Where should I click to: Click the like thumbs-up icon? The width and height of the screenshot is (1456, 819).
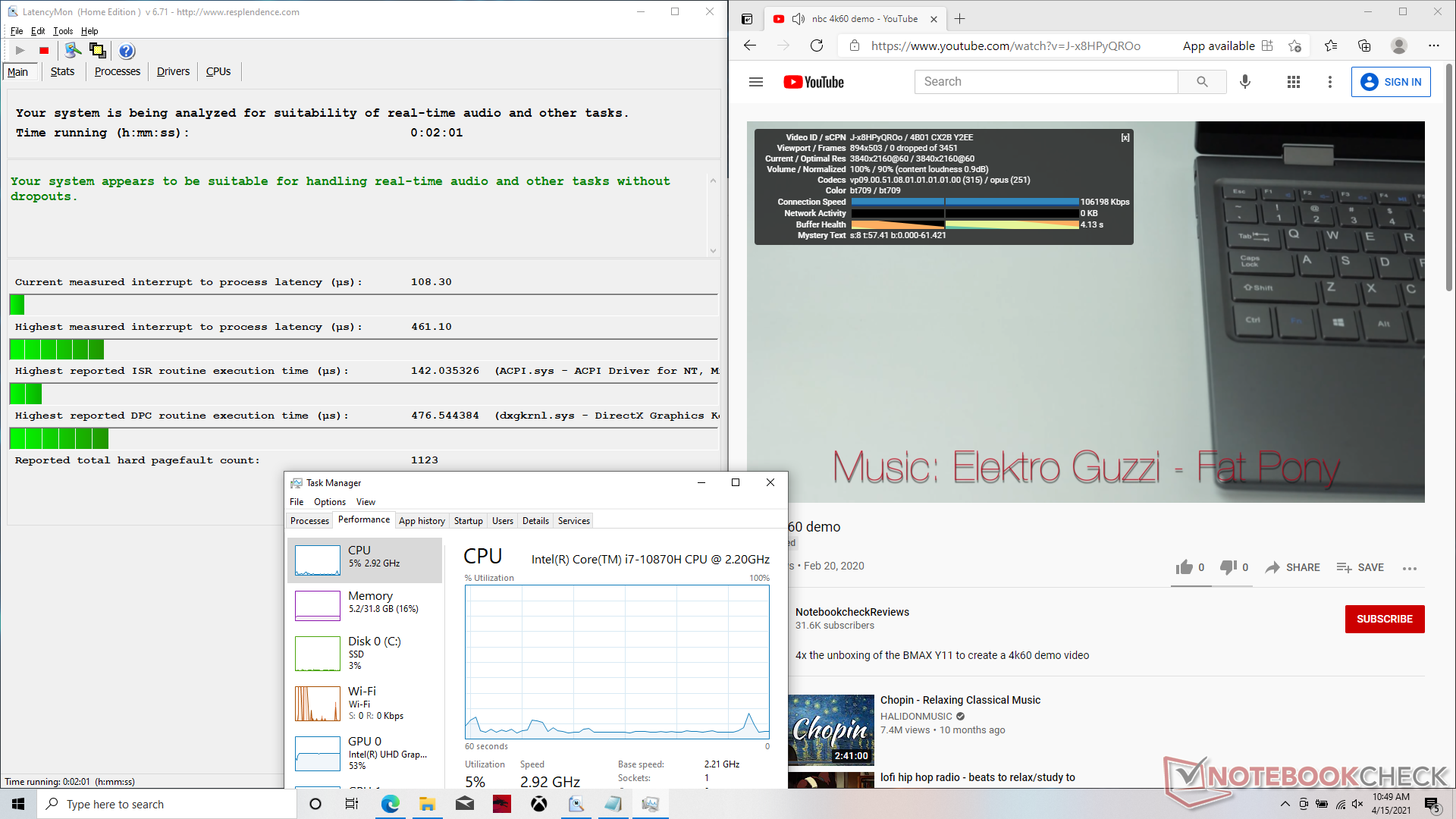pyautogui.click(x=1184, y=567)
